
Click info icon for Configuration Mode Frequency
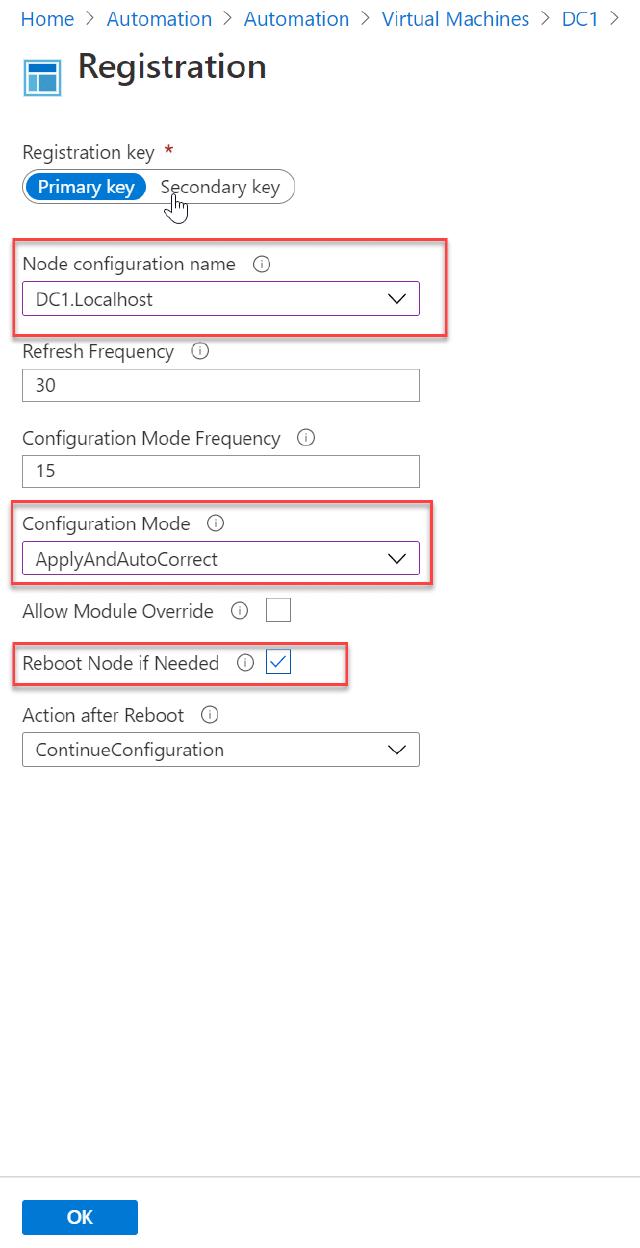click(307, 438)
